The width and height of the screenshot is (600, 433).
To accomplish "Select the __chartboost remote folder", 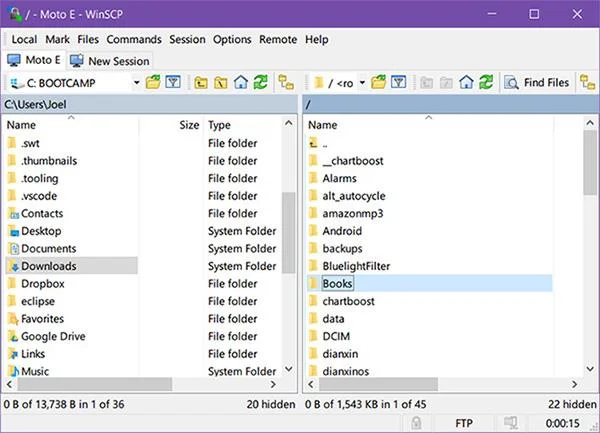I will click(x=352, y=161).
